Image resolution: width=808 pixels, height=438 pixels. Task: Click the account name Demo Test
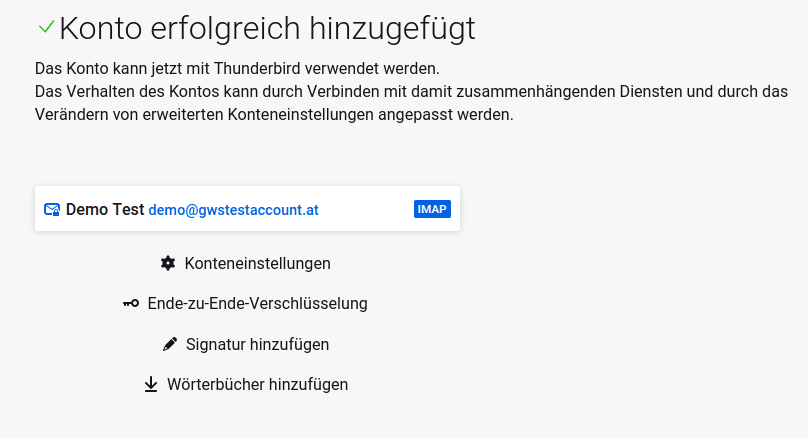click(x=105, y=210)
